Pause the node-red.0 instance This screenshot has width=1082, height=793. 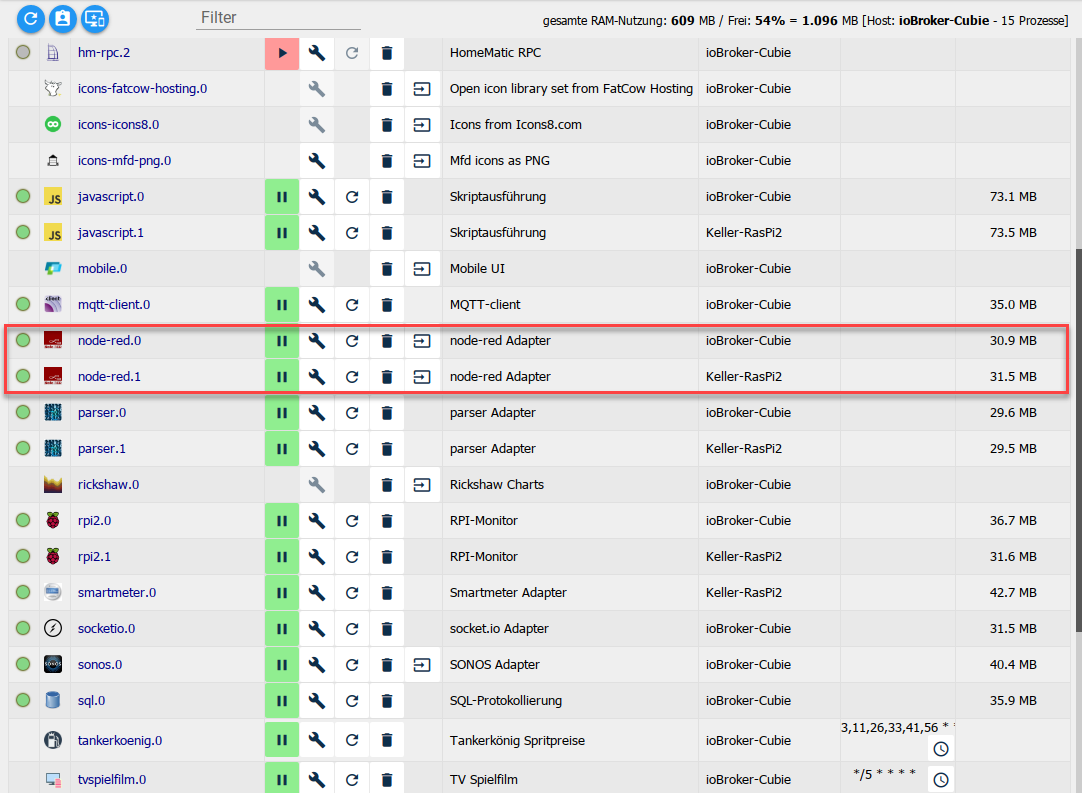point(282,341)
